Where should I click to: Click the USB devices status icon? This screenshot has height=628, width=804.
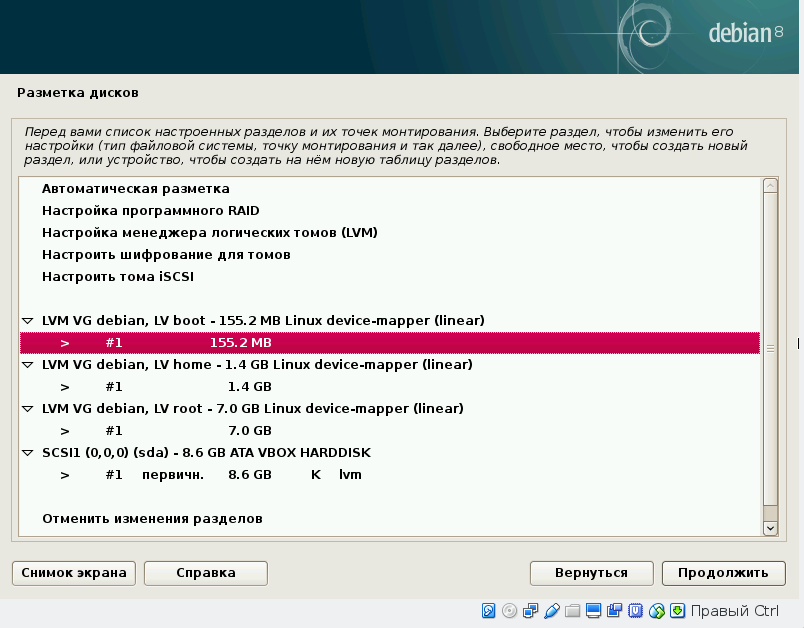tap(552, 611)
